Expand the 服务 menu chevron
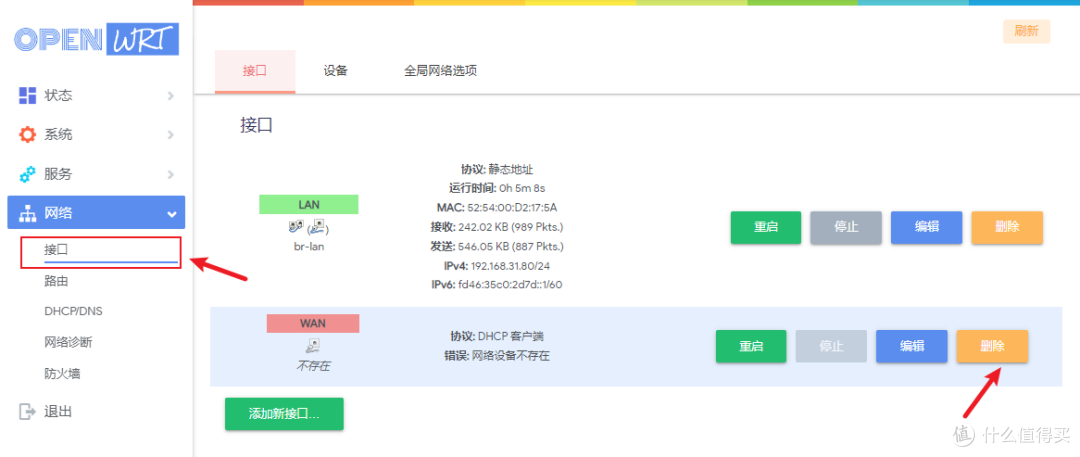The width and height of the screenshot is (1080, 457). pos(171,174)
